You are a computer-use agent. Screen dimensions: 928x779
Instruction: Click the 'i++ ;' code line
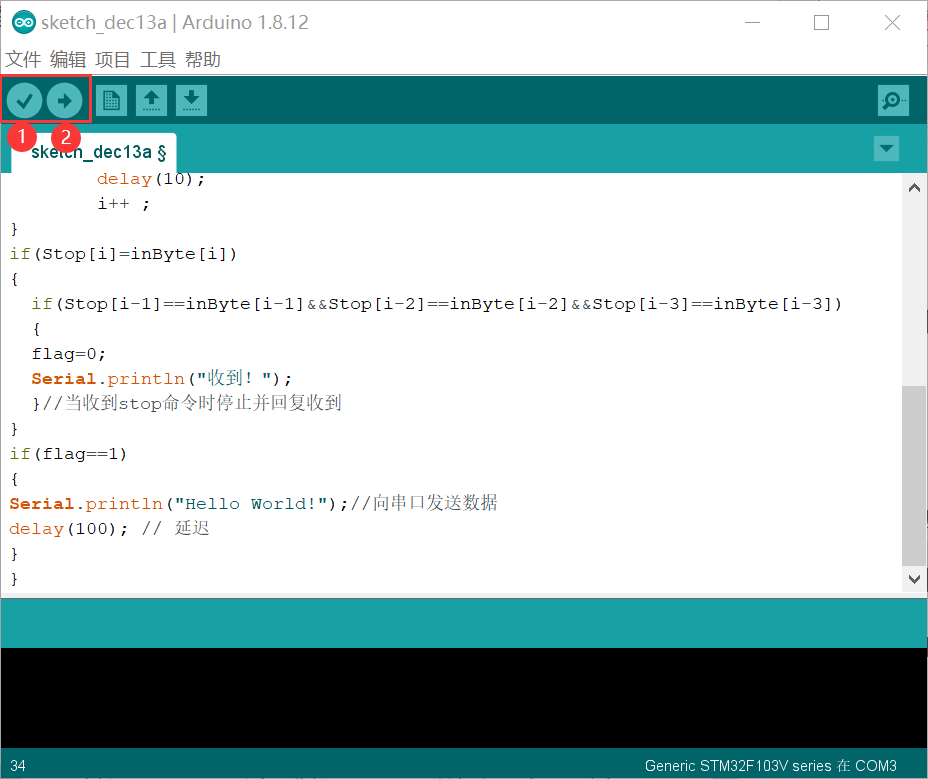pos(124,204)
